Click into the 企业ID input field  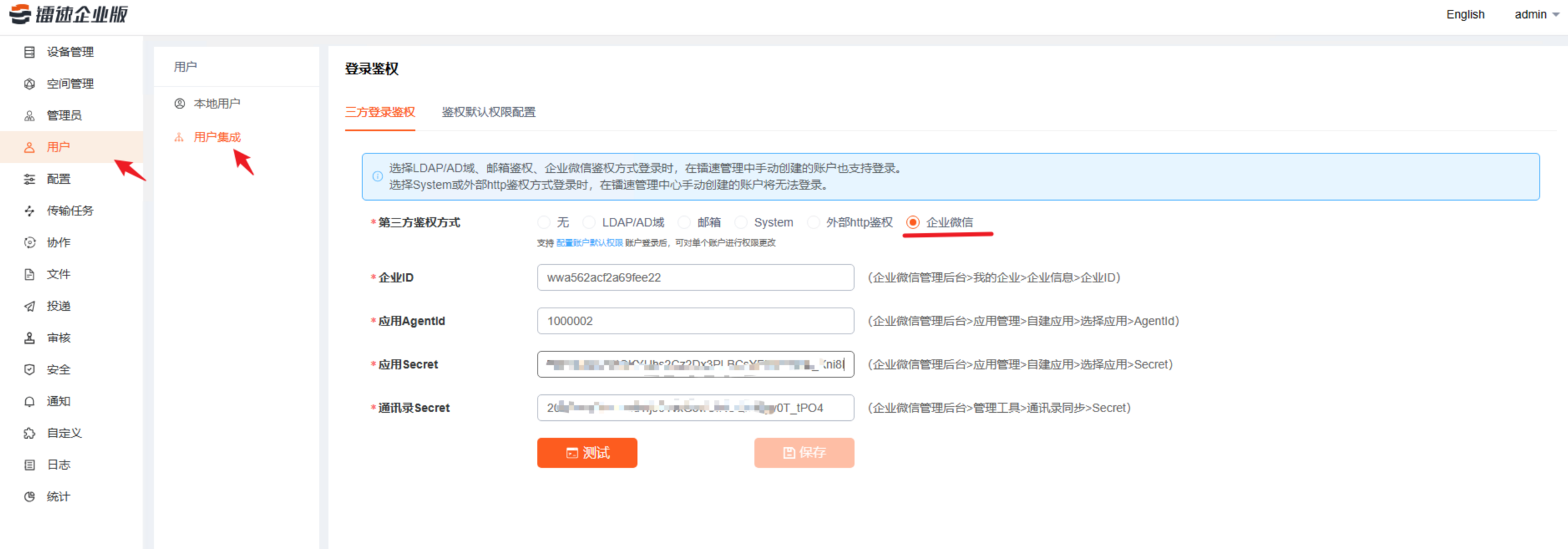click(x=695, y=277)
